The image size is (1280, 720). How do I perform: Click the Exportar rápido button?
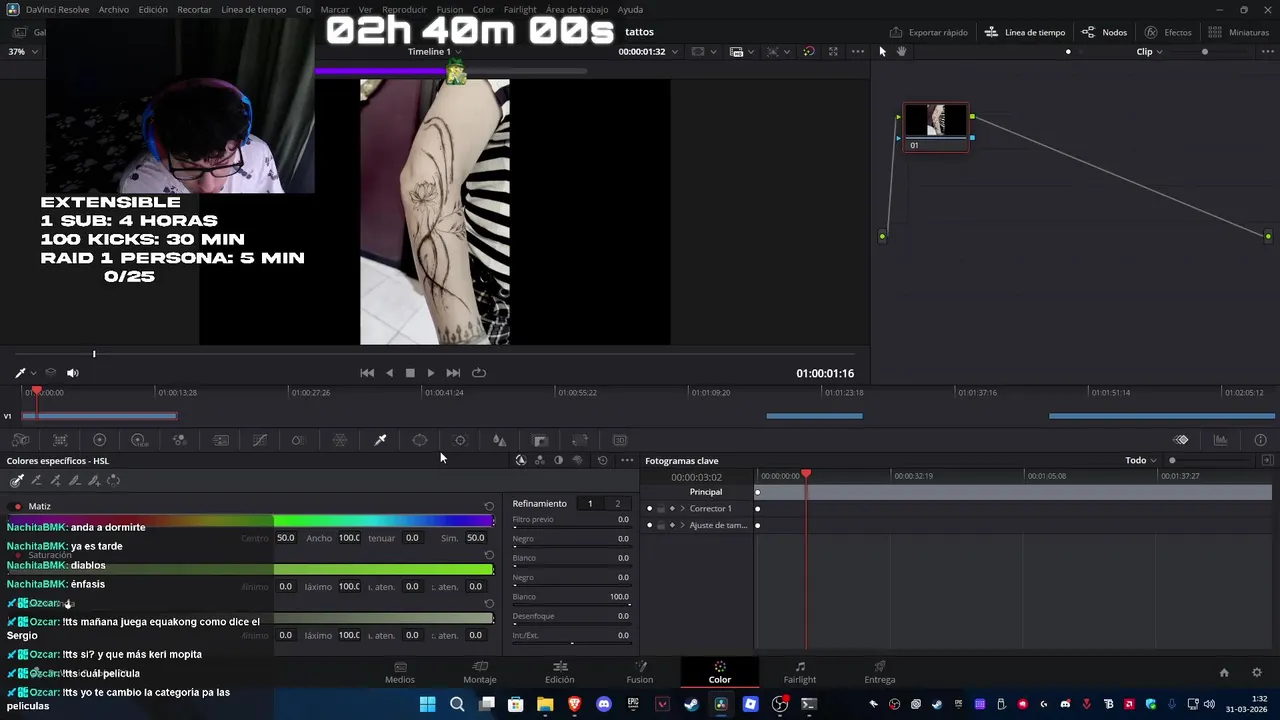[x=929, y=32]
